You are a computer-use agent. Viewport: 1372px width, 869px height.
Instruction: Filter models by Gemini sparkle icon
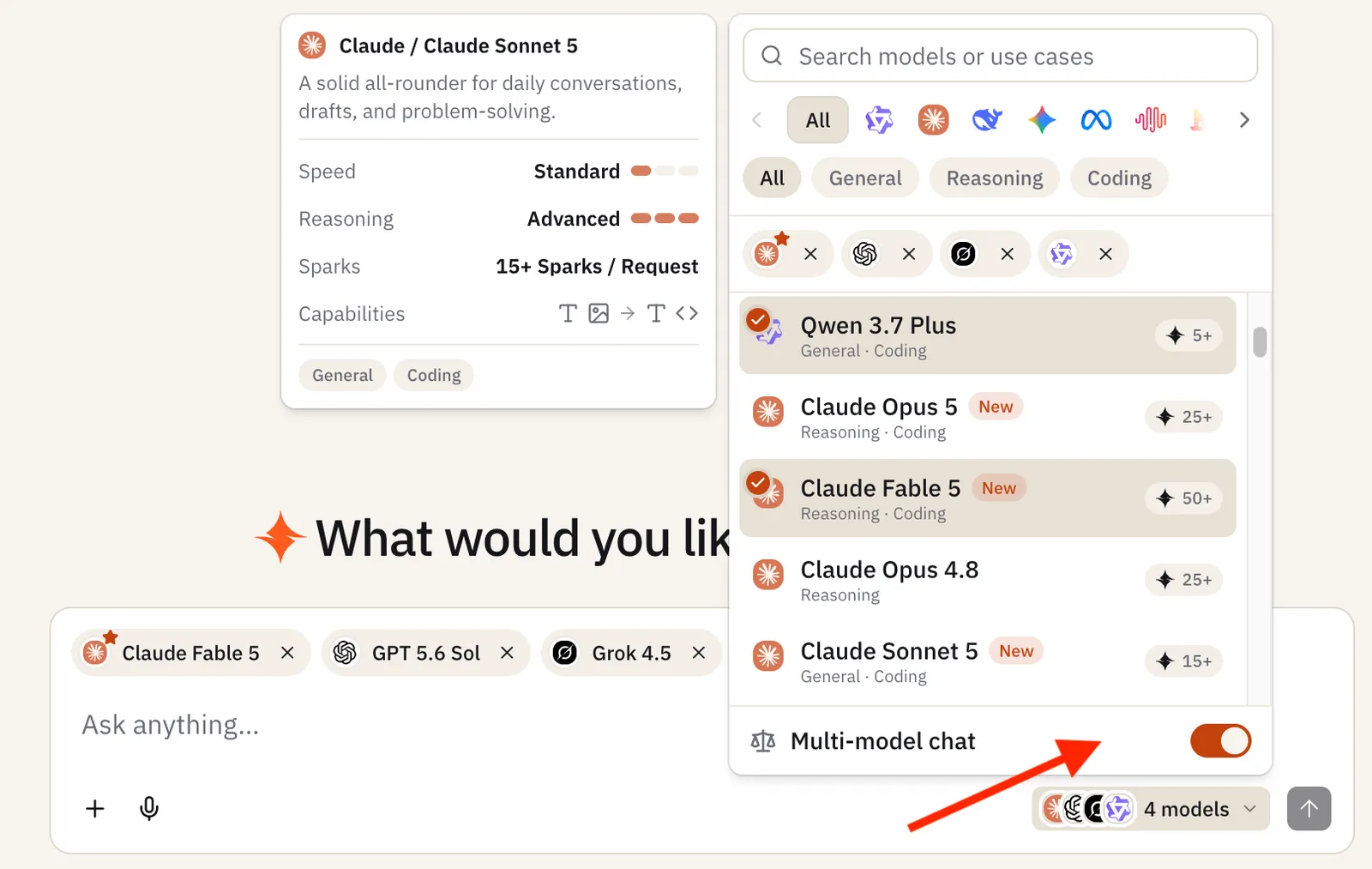1042,120
